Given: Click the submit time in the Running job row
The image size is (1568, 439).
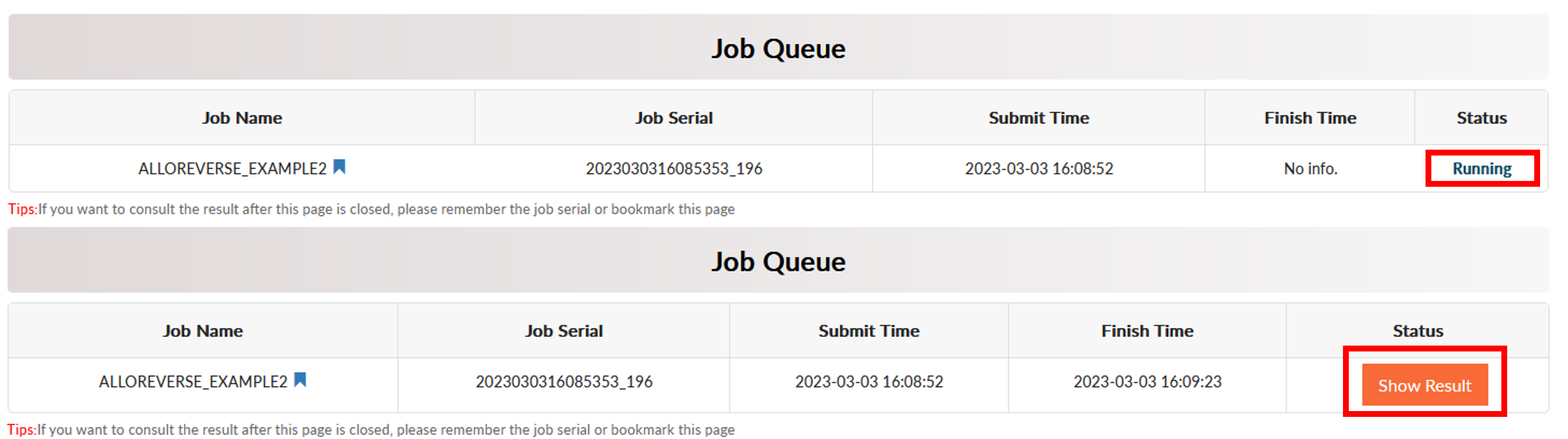Looking at the screenshot, I should (x=1039, y=169).
